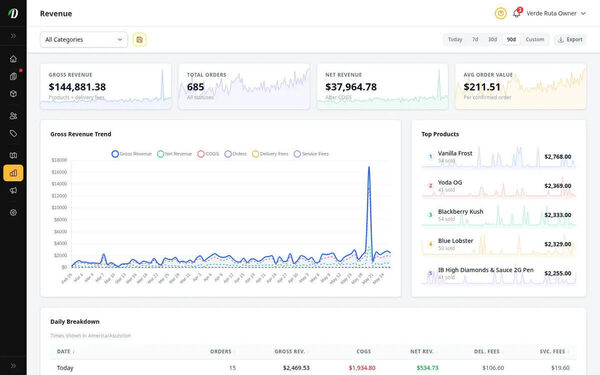The image size is (600, 375).
Task: Select the Today date range
Action: [455, 39]
